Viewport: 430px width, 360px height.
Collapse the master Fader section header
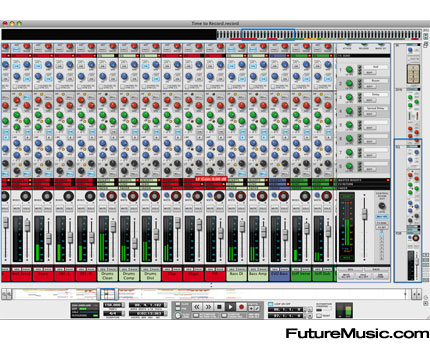[x=363, y=188]
